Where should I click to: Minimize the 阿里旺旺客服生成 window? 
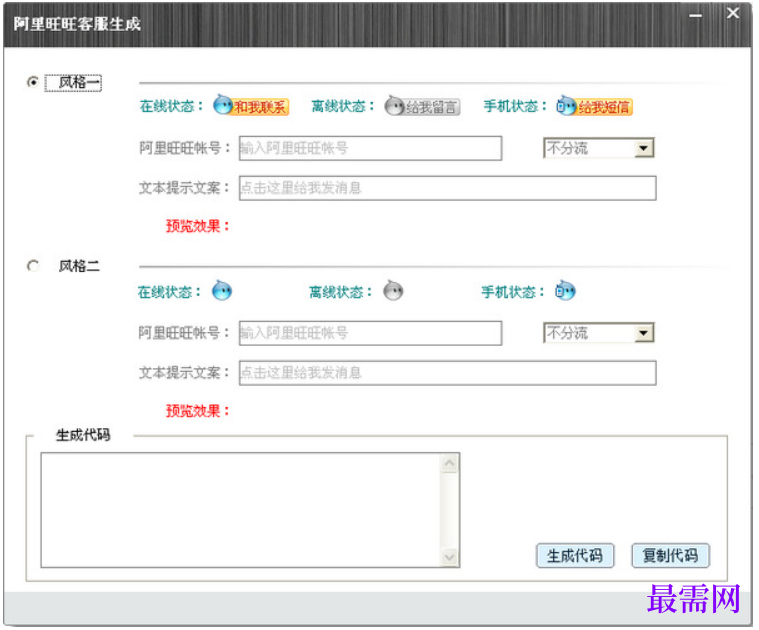[696, 15]
